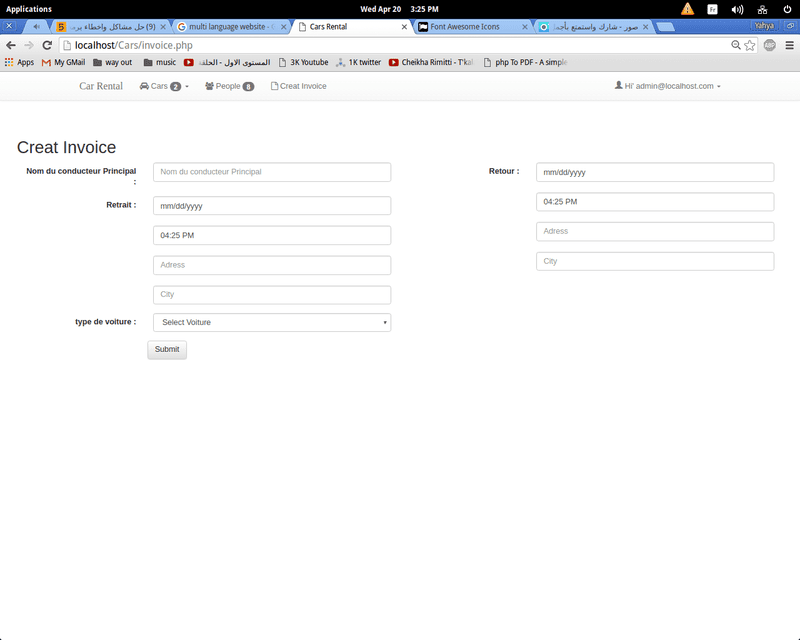Close the multi language website tab
Image resolution: width=800 pixels, height=640 pixels.
(284, 27)
